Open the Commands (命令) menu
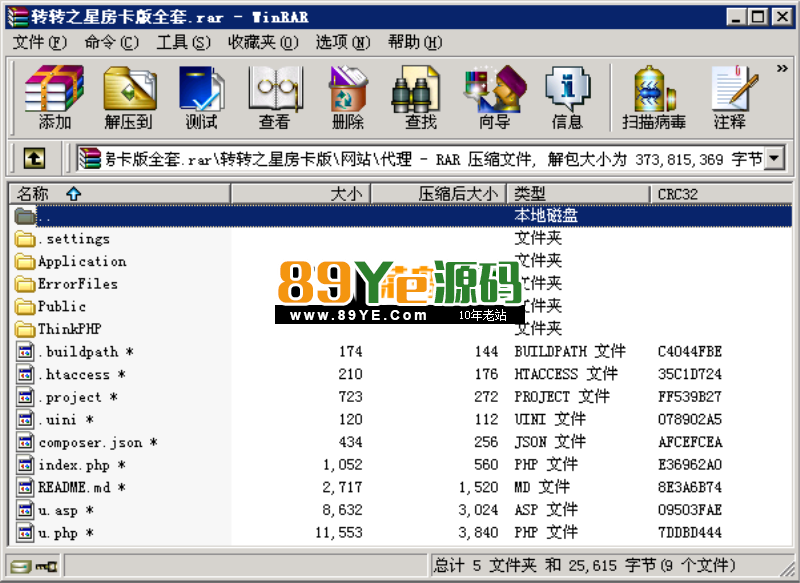The height and width of the screenshot is (583, 800). (111, 42)
